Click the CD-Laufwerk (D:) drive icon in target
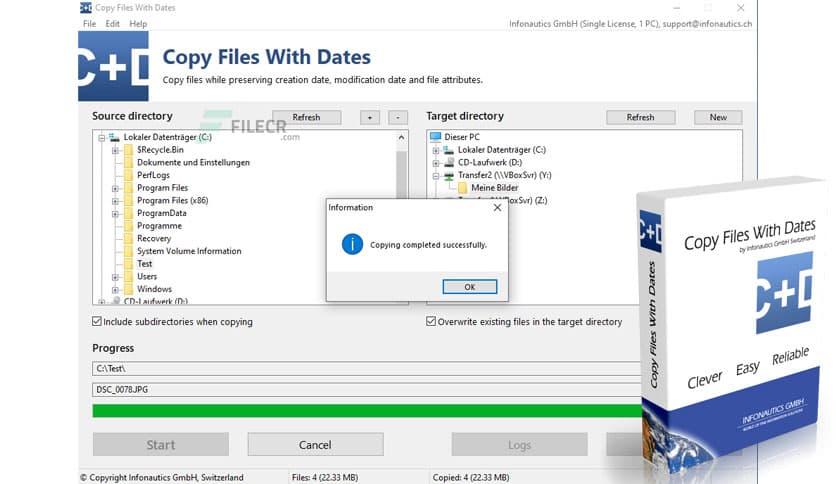 pyautogui.click(x=449, y=163)
